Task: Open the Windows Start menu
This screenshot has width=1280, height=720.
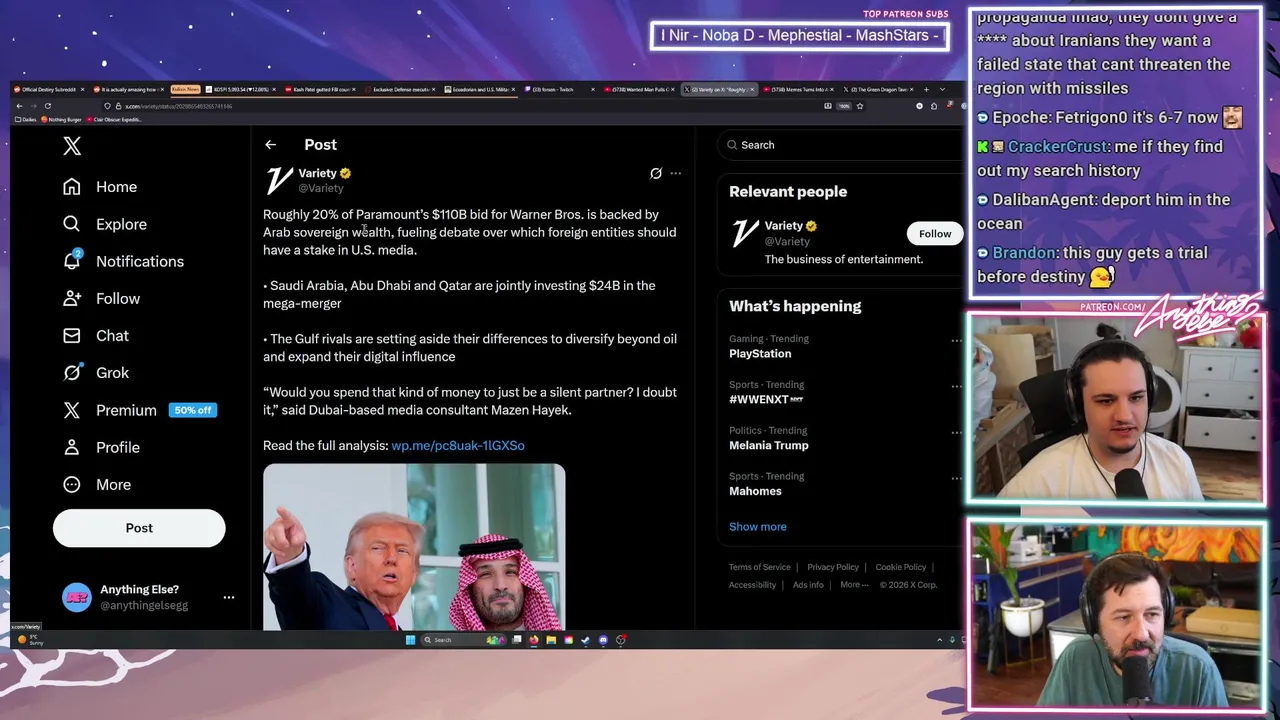Action: (410, 640)
